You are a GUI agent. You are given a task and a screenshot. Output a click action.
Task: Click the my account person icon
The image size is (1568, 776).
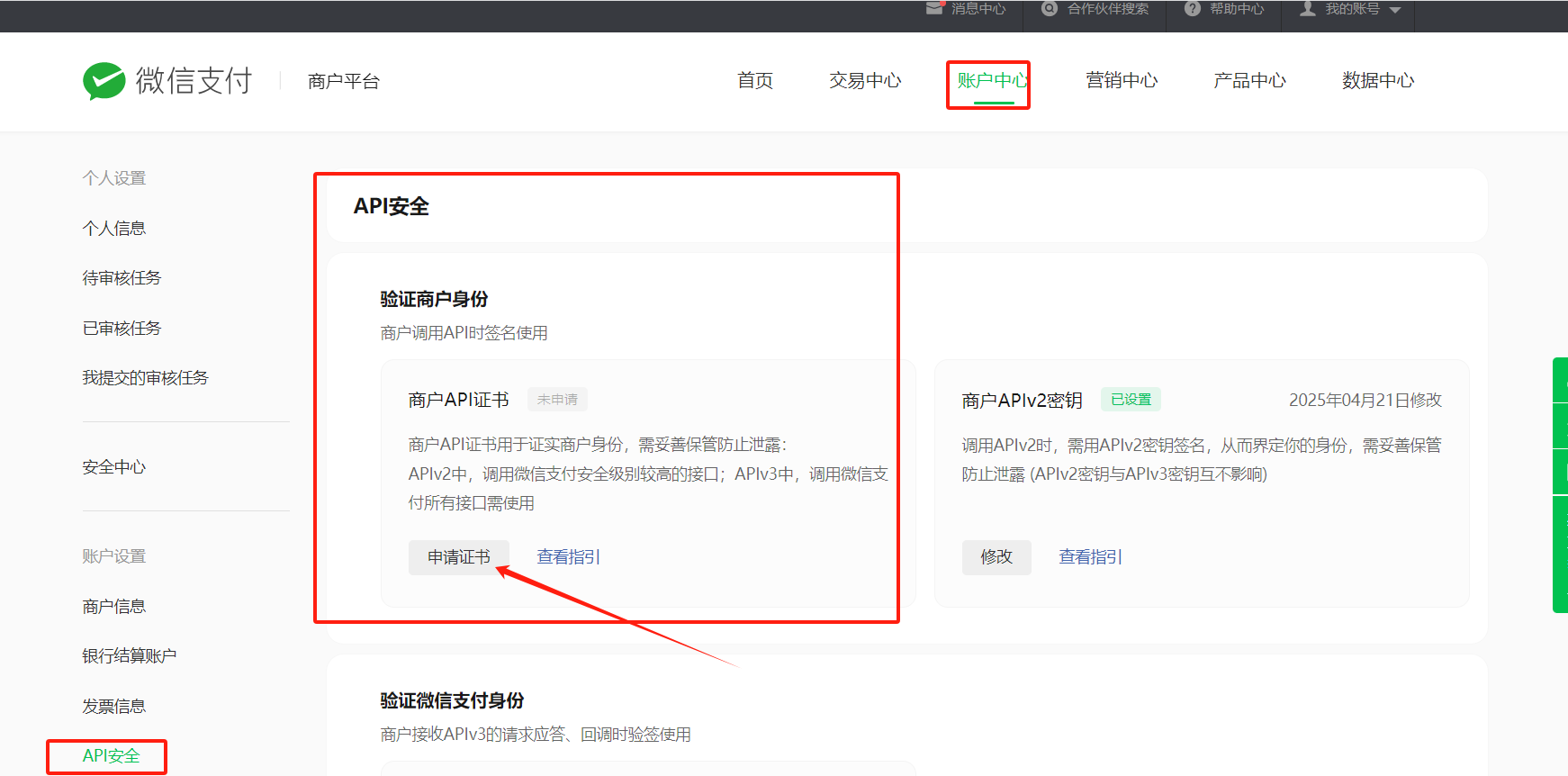(x=1308, y=9)
